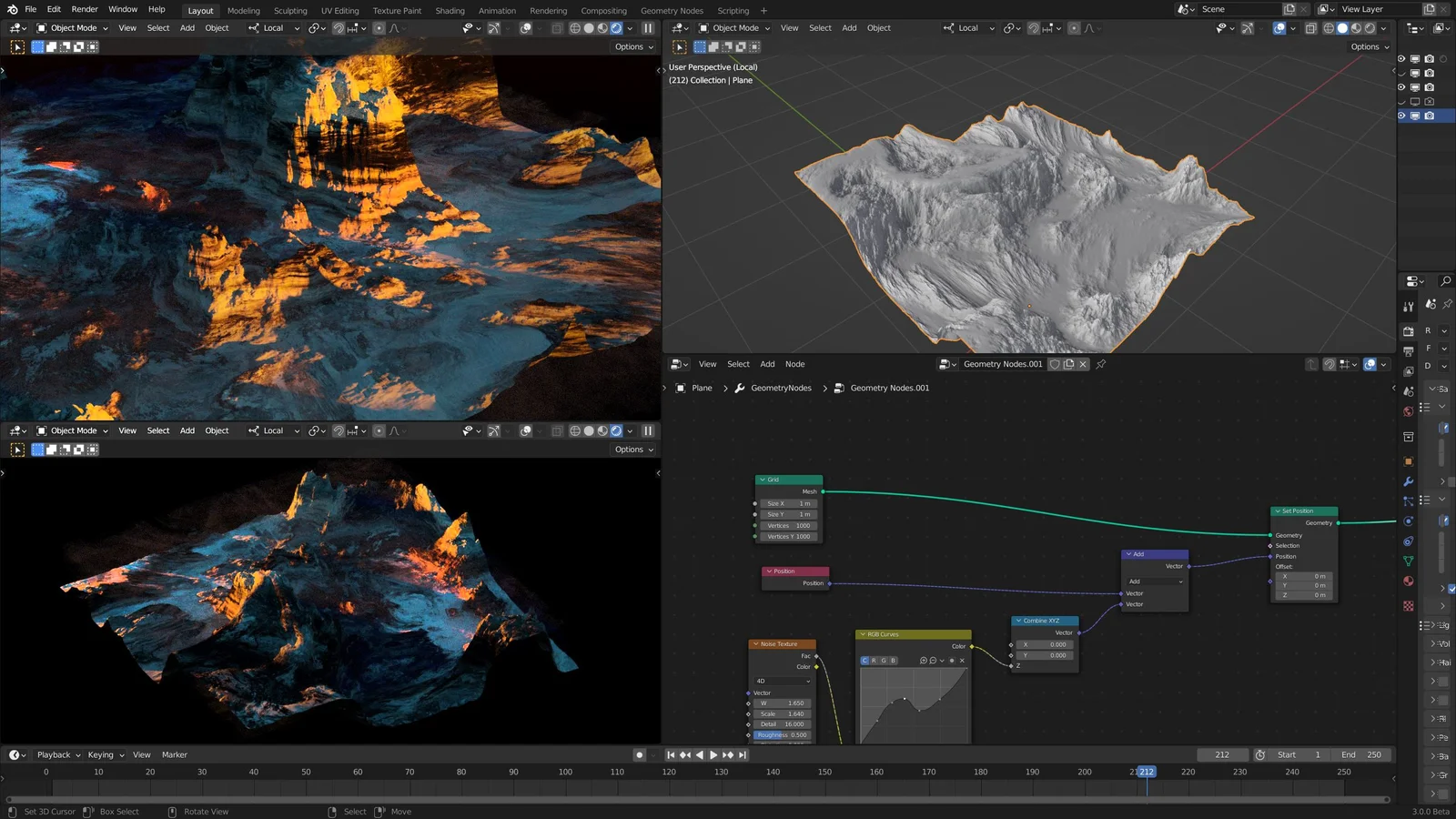Image resolution: width=1456 pixels, height=819 pixels.
Task: Open the Render menu
Action: 84,10
